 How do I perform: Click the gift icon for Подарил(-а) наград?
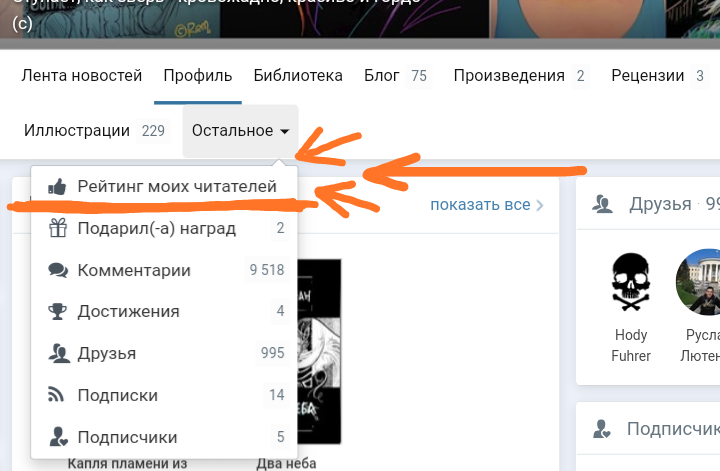coord(58,229)
